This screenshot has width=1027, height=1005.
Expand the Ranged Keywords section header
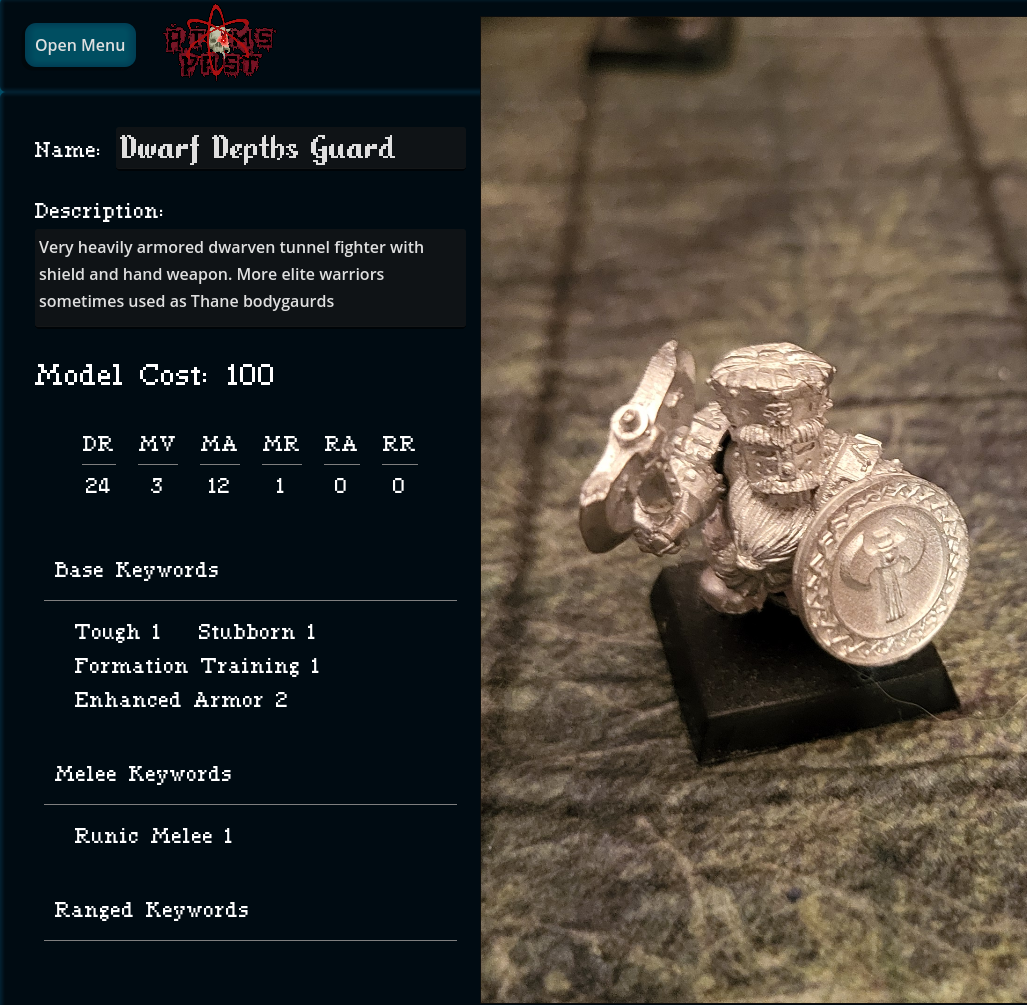[x=250, y=911]
